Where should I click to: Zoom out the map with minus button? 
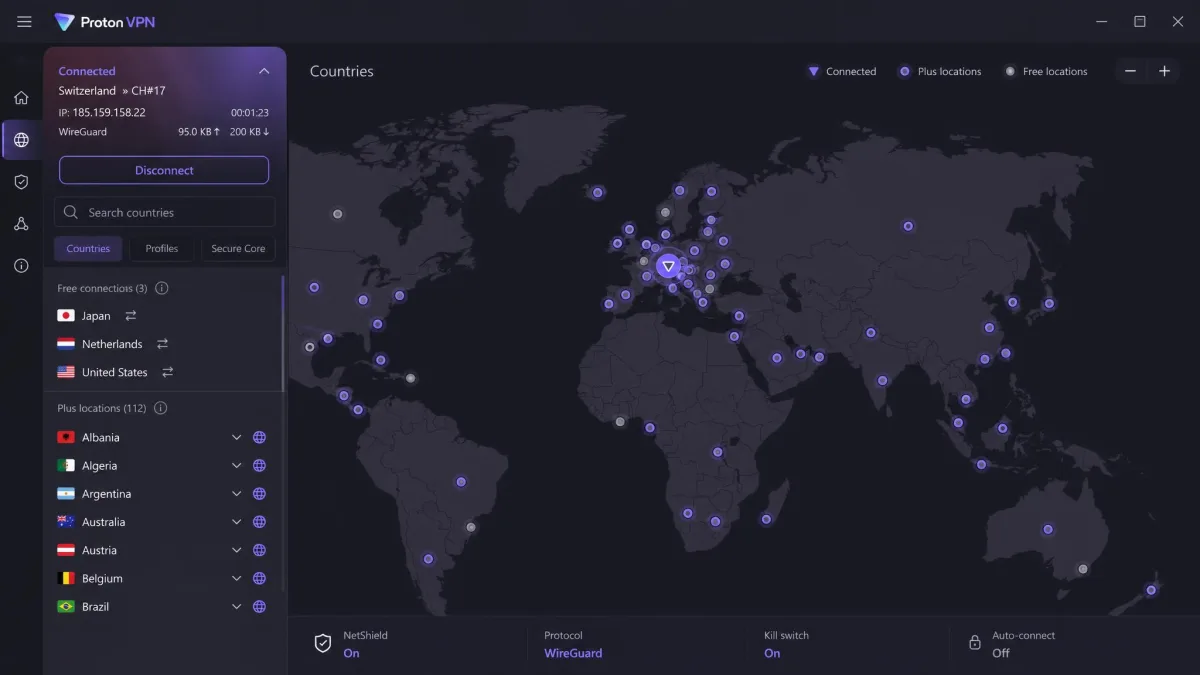[x=1131, y=71]
